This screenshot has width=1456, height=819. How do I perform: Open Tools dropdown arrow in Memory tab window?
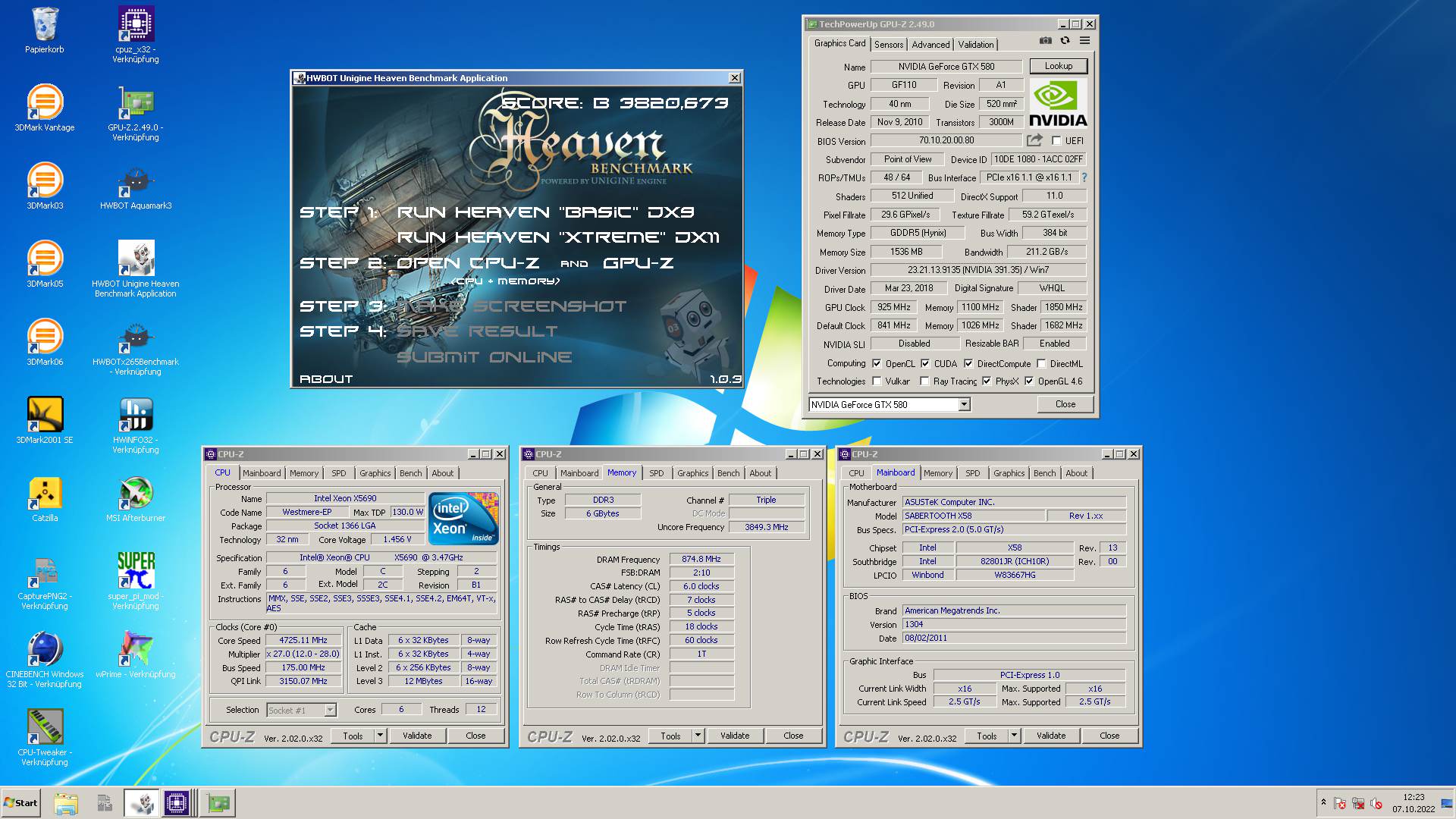[698, 736]
